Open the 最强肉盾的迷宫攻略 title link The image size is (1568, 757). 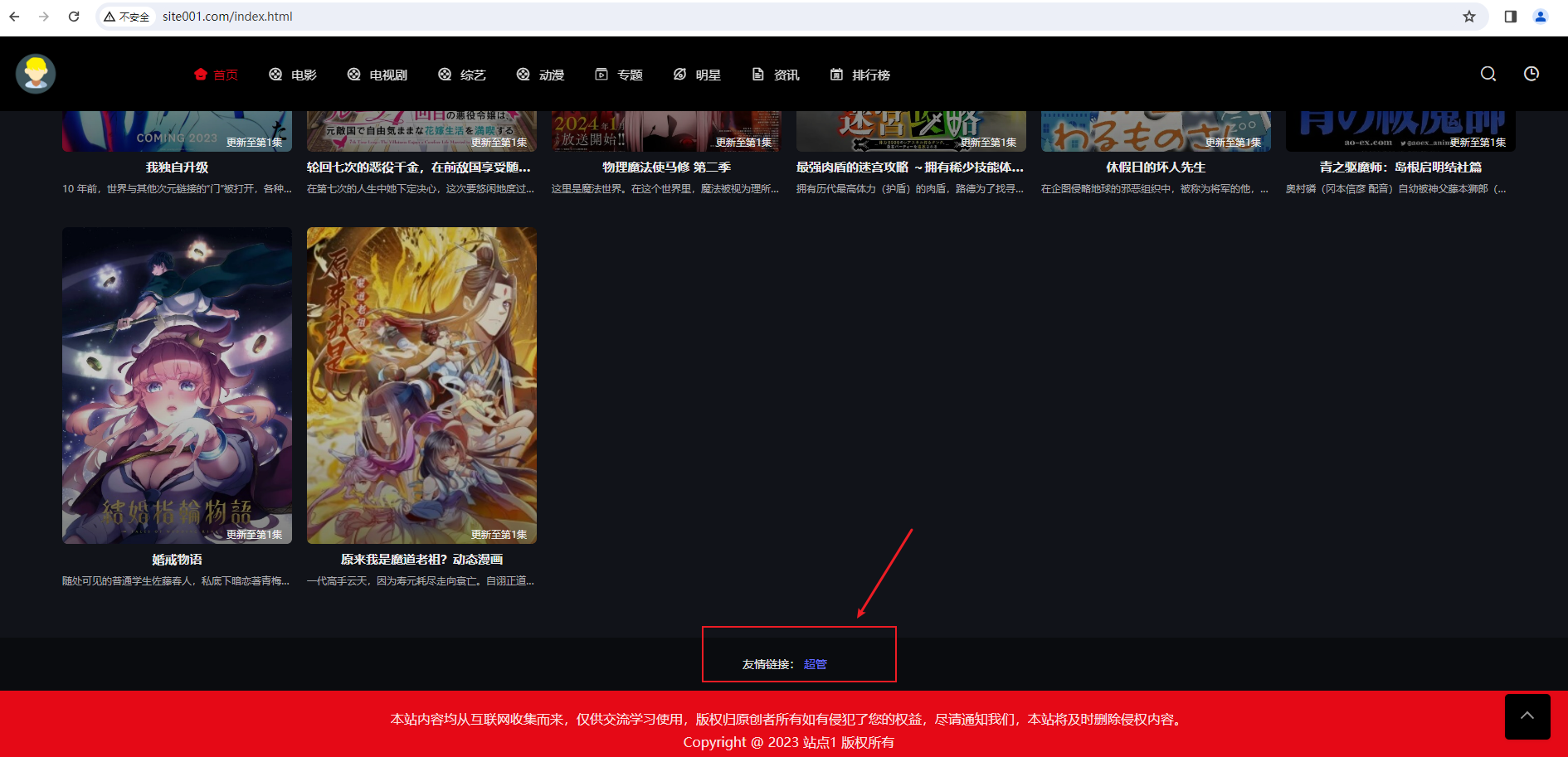[x=910, y=167]
